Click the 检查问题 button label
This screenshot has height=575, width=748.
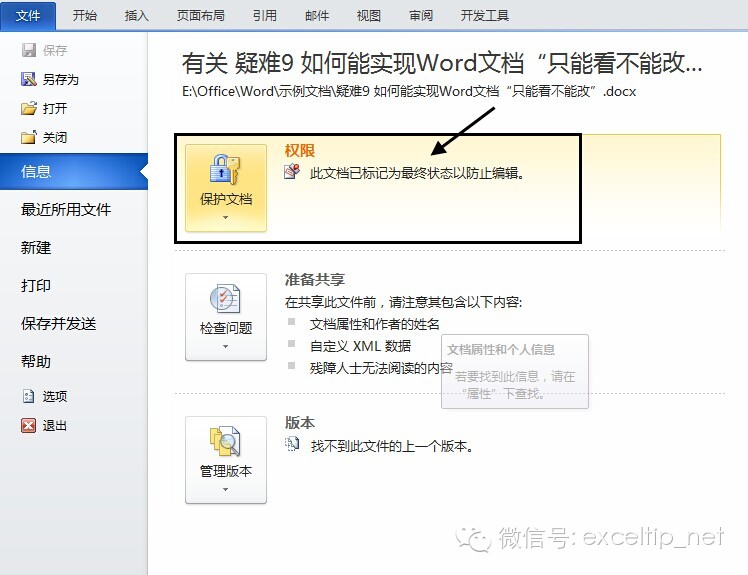click(x=226, y=328)
